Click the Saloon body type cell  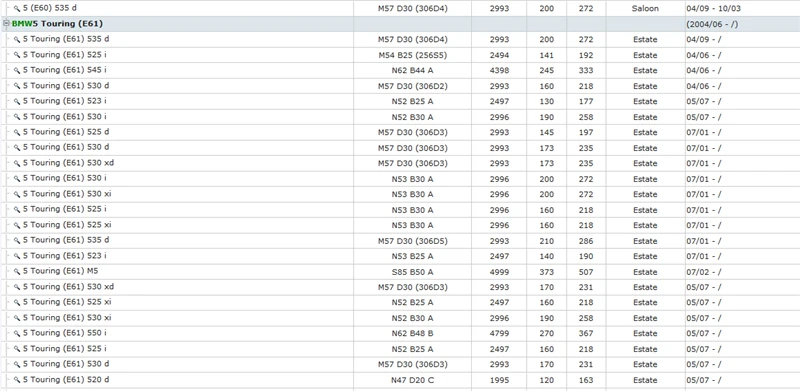click(645, 9)
